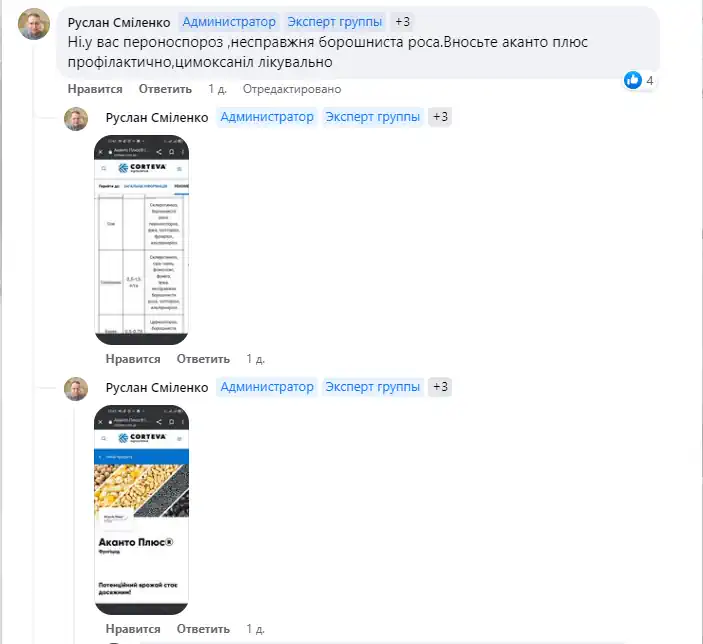Click Нравится under the Аканто Плюс image
703x644 pixels.
tap(133, 629)
